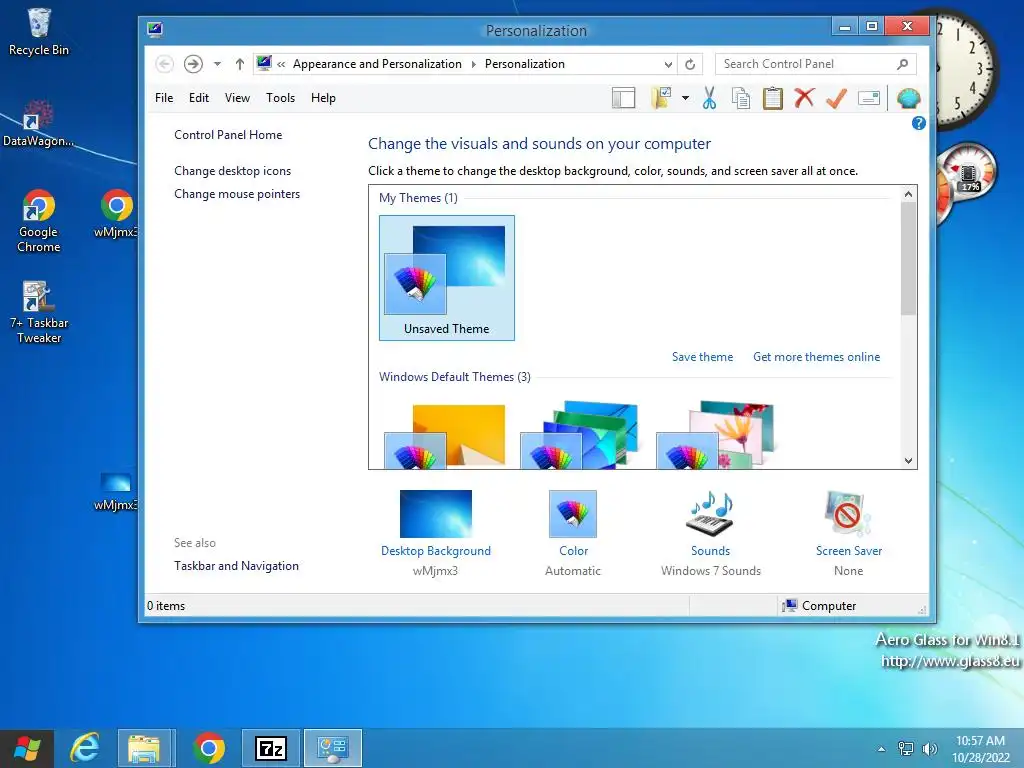Click the search magnifier icon
This screenshot has height=768, width=1024.
pyautogui.click(x=903, y=64)
